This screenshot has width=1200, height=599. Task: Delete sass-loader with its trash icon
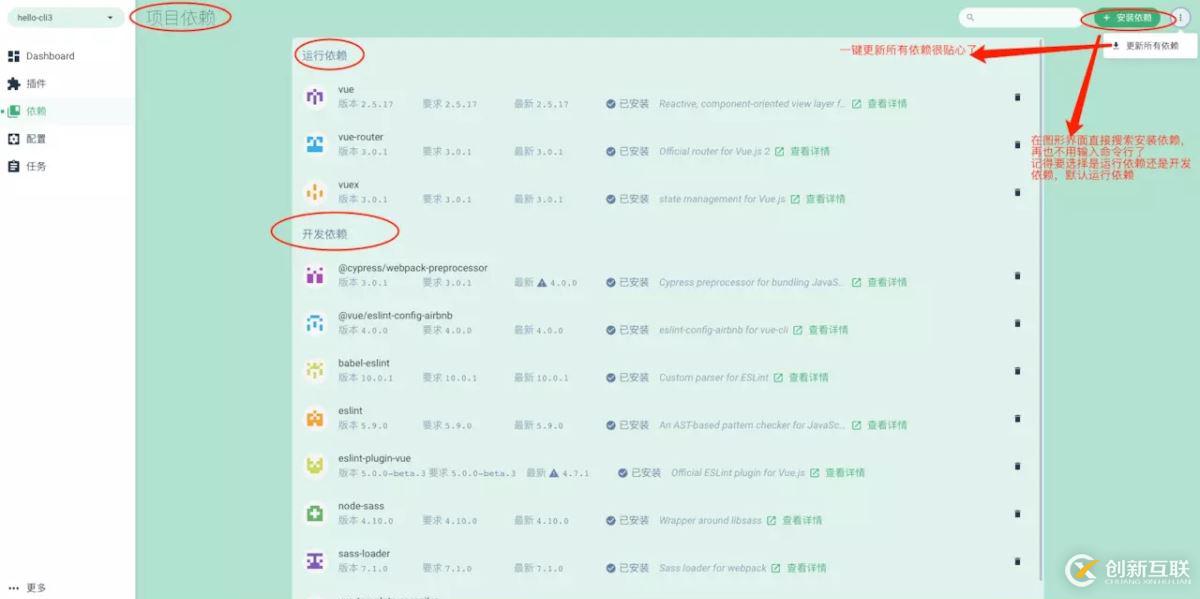tap(1018, 561)
